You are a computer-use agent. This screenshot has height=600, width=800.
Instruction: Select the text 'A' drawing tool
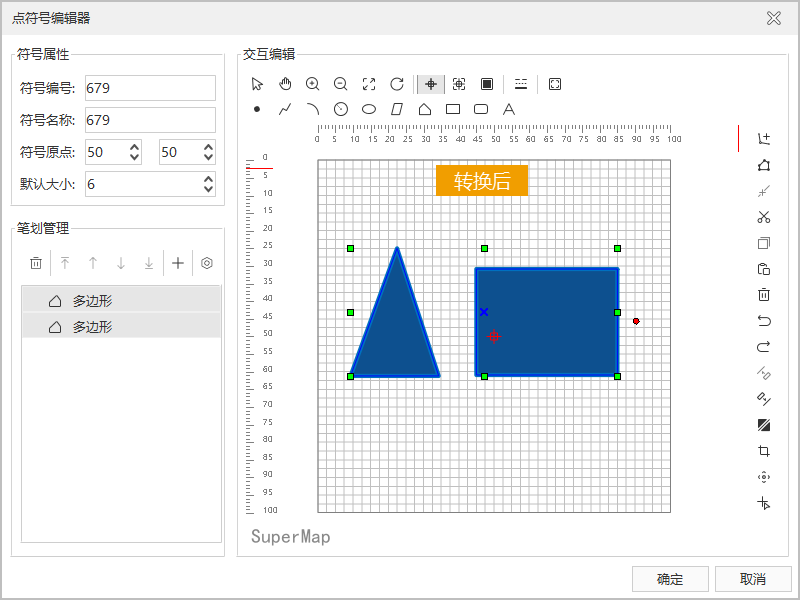pos(509,109)
